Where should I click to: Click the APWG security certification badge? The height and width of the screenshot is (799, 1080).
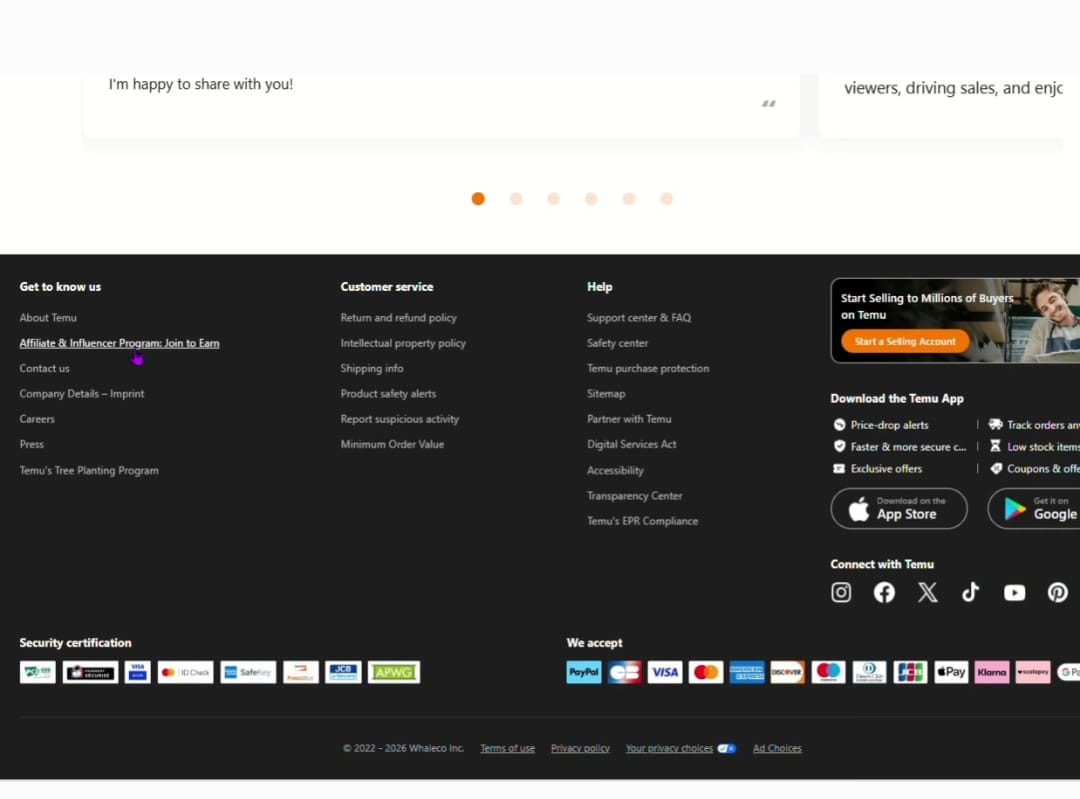(x=394, y=672)
